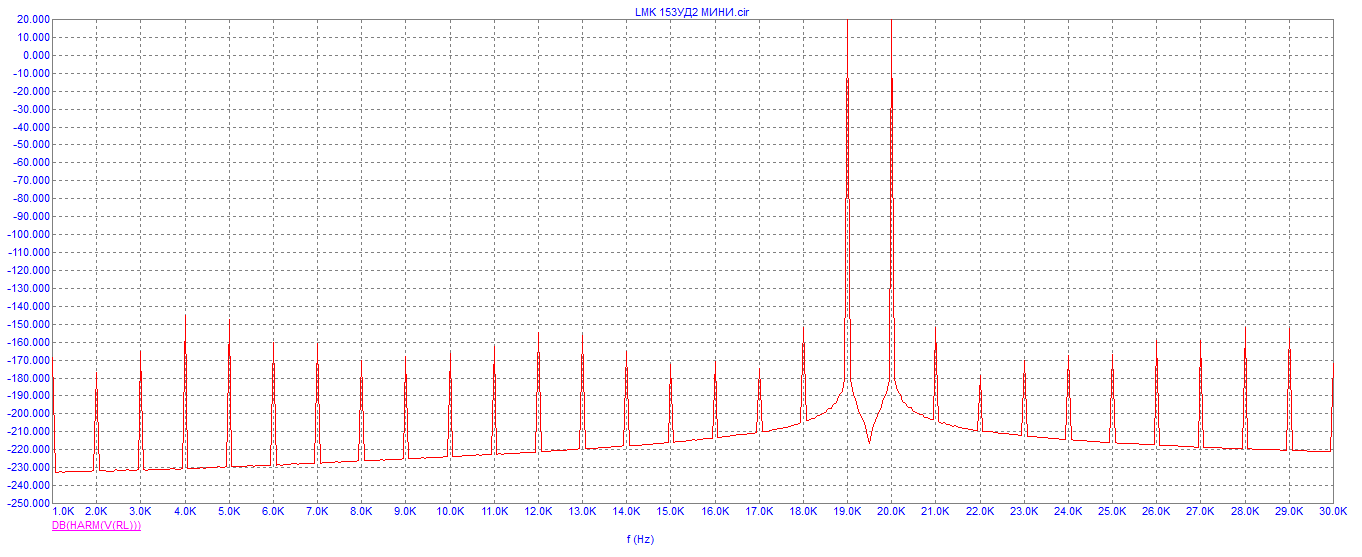Pick the 29.0K frequency tick label
Image resolution: width=1362 pixels, height=557 pixels.
tap(1288, 511)
